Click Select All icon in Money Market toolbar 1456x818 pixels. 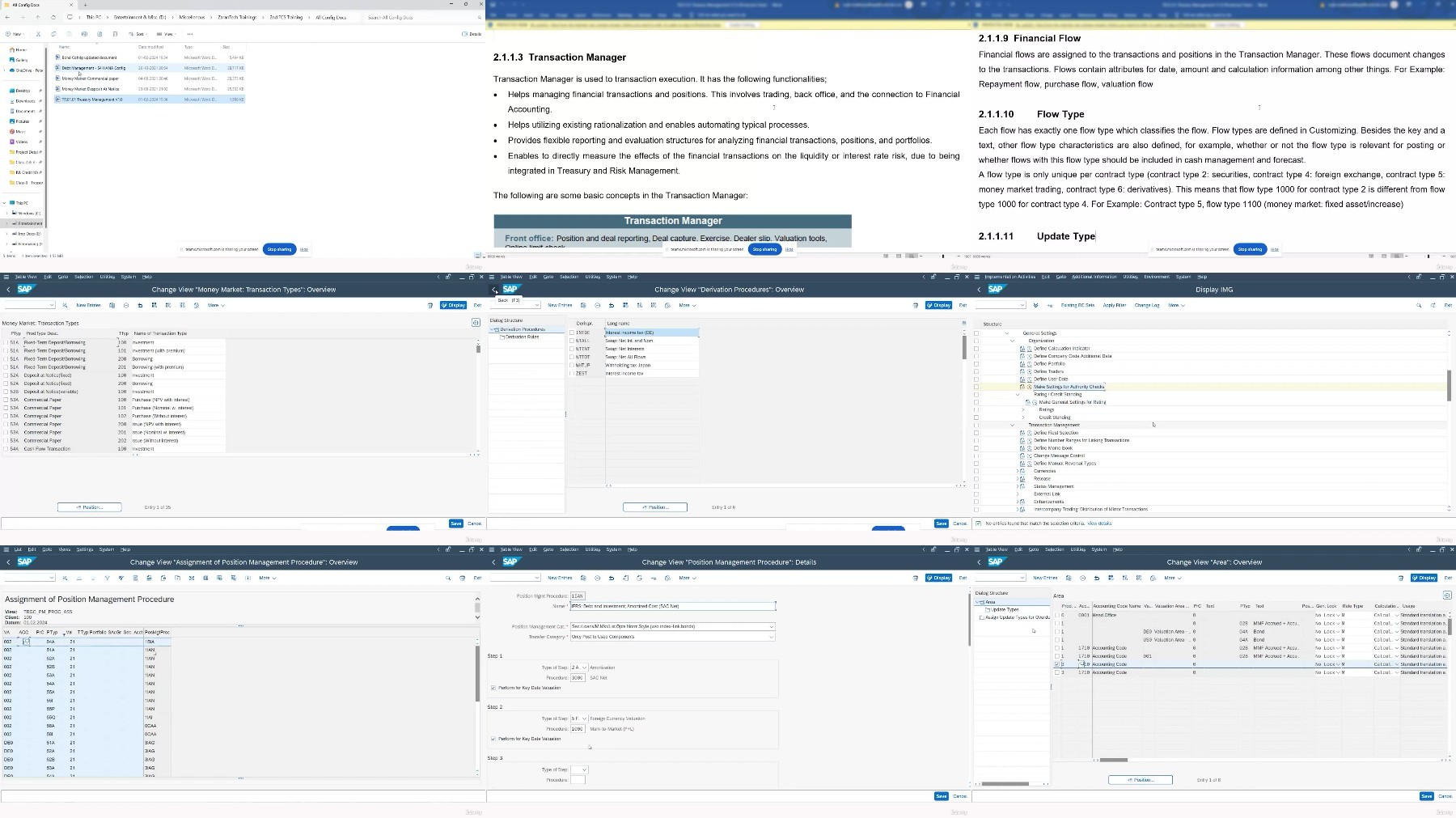[154, 305]
